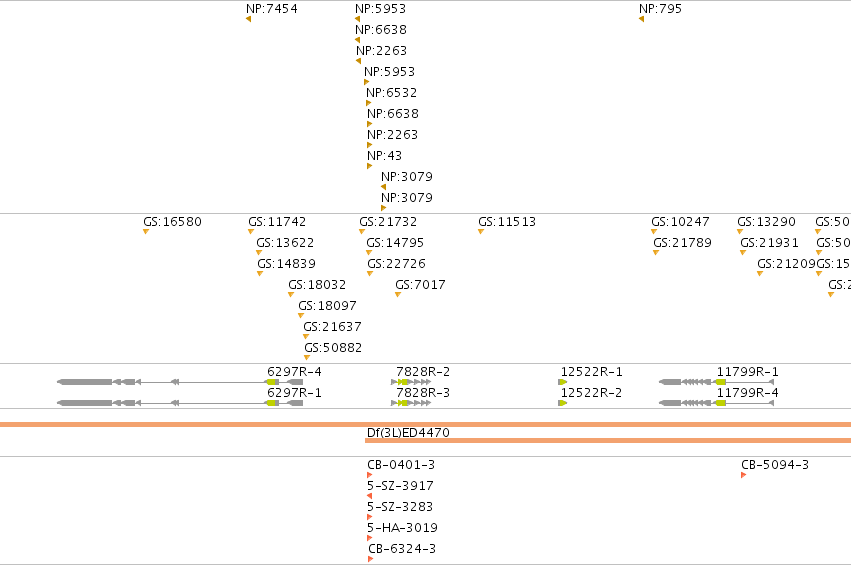Click the red 5-SZ-3283 arrow marker
851x565 pixels.
click(370, 517)
